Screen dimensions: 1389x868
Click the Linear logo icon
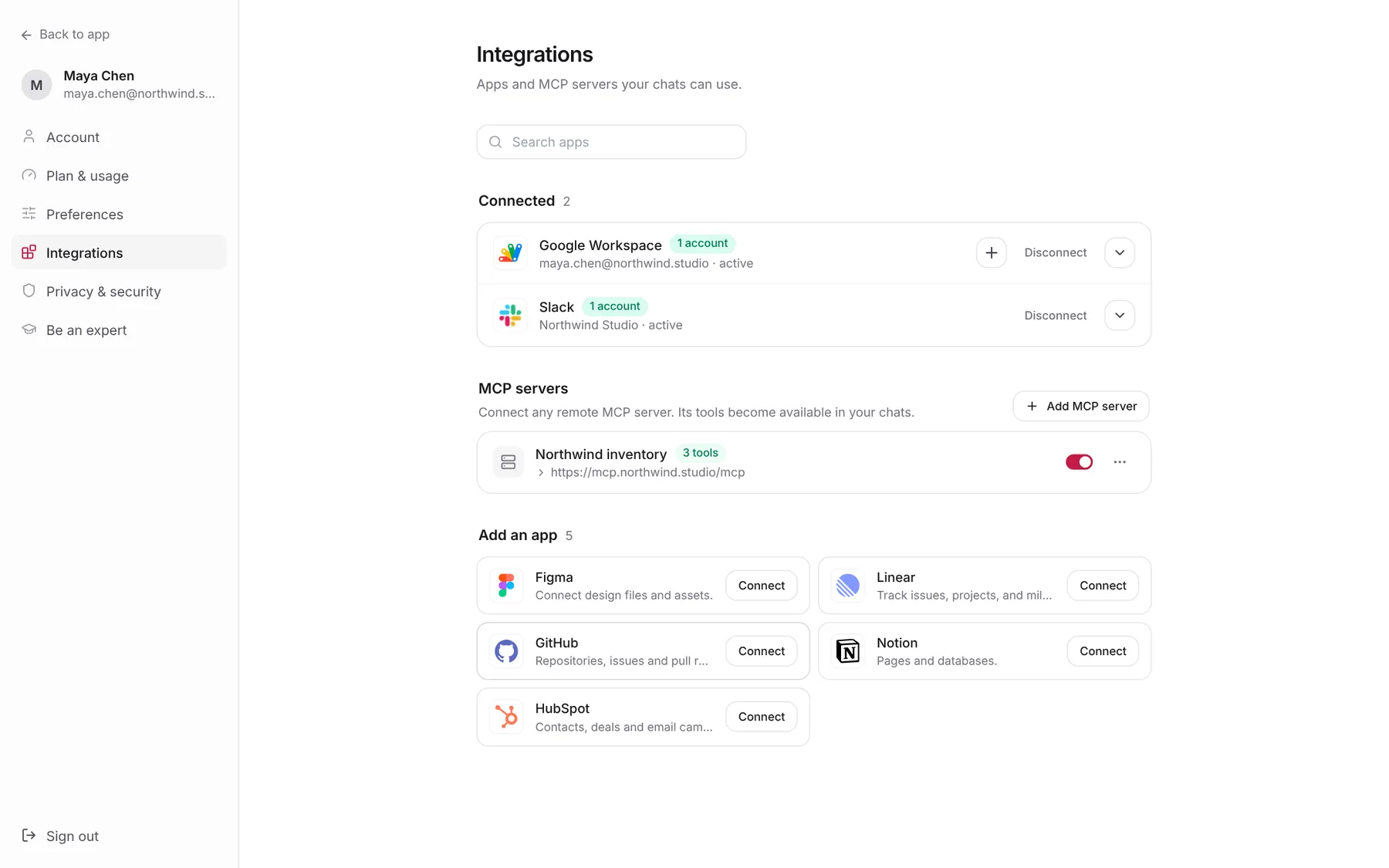coord(847,586)
